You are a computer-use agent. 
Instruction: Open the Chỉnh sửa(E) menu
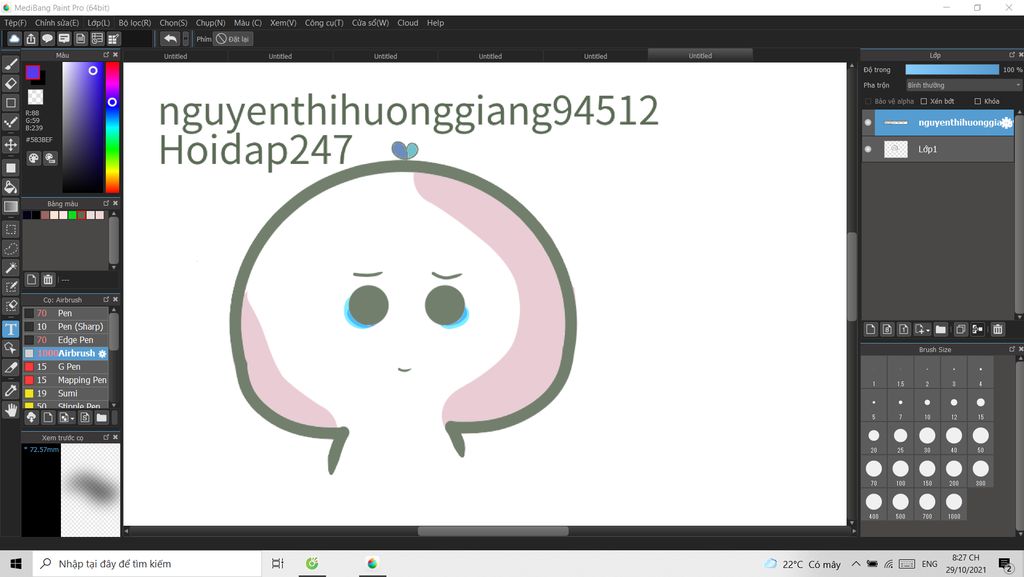click(57, 23)
